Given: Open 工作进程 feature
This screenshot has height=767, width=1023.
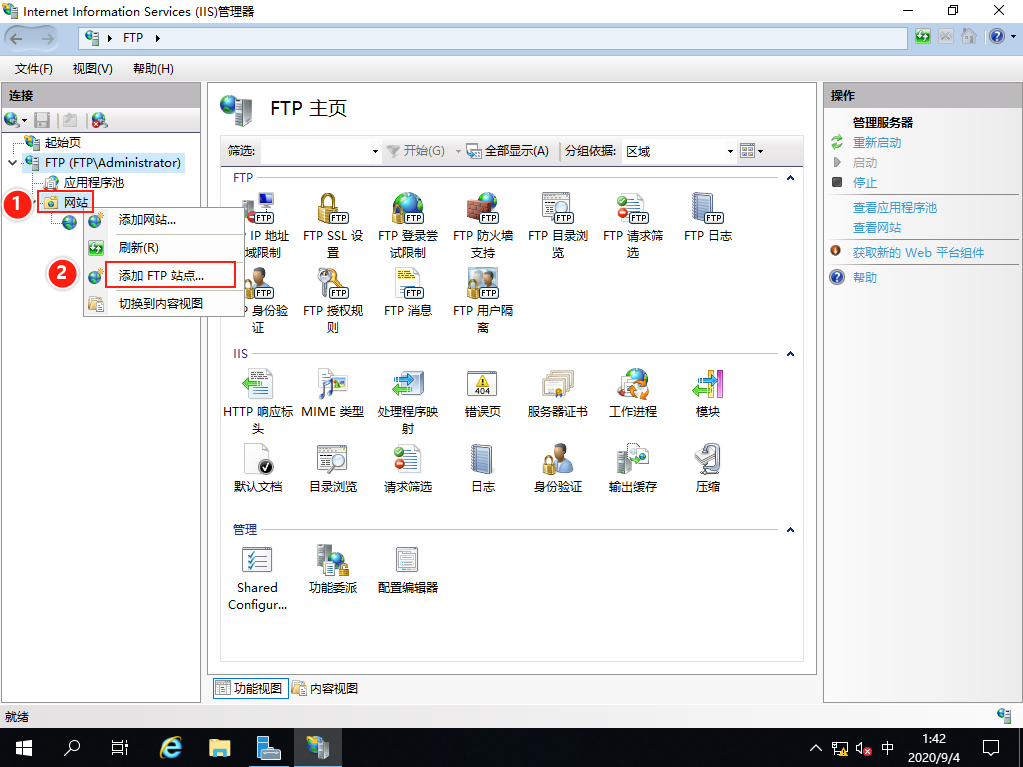Looking at the screenshot, I should (633, 393).
